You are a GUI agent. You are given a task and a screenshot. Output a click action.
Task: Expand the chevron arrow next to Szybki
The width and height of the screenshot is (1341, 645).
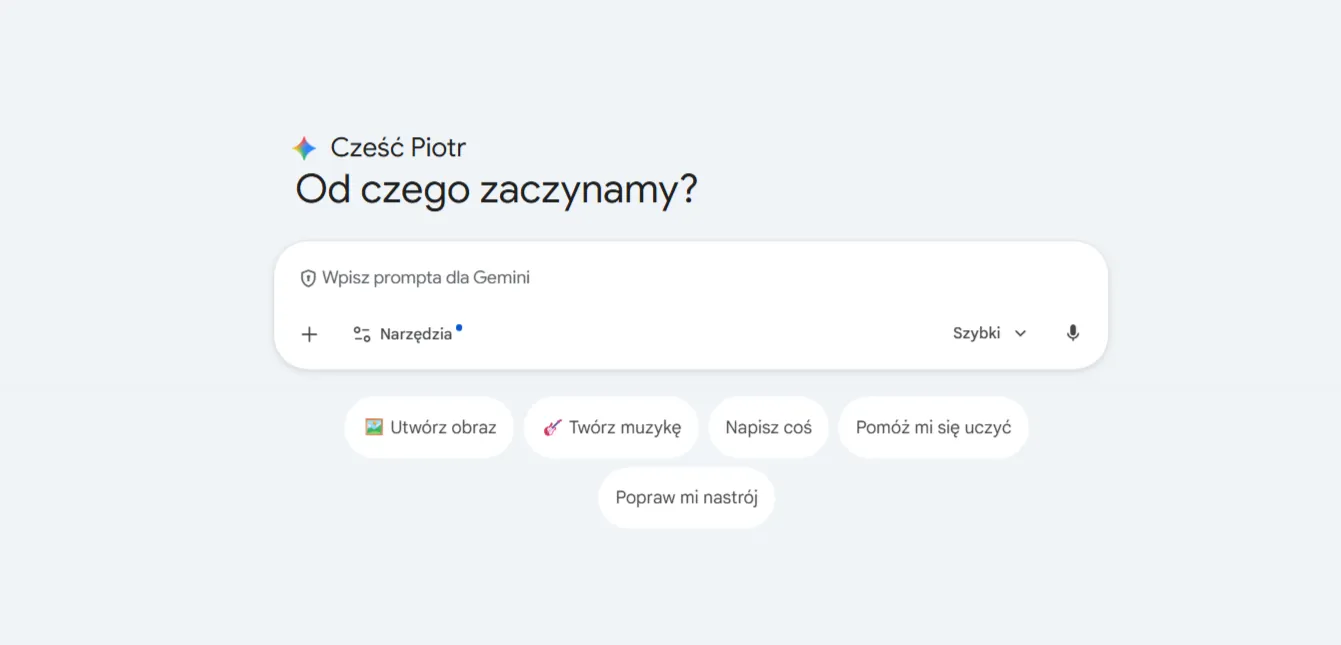[x=1020, y=334]
